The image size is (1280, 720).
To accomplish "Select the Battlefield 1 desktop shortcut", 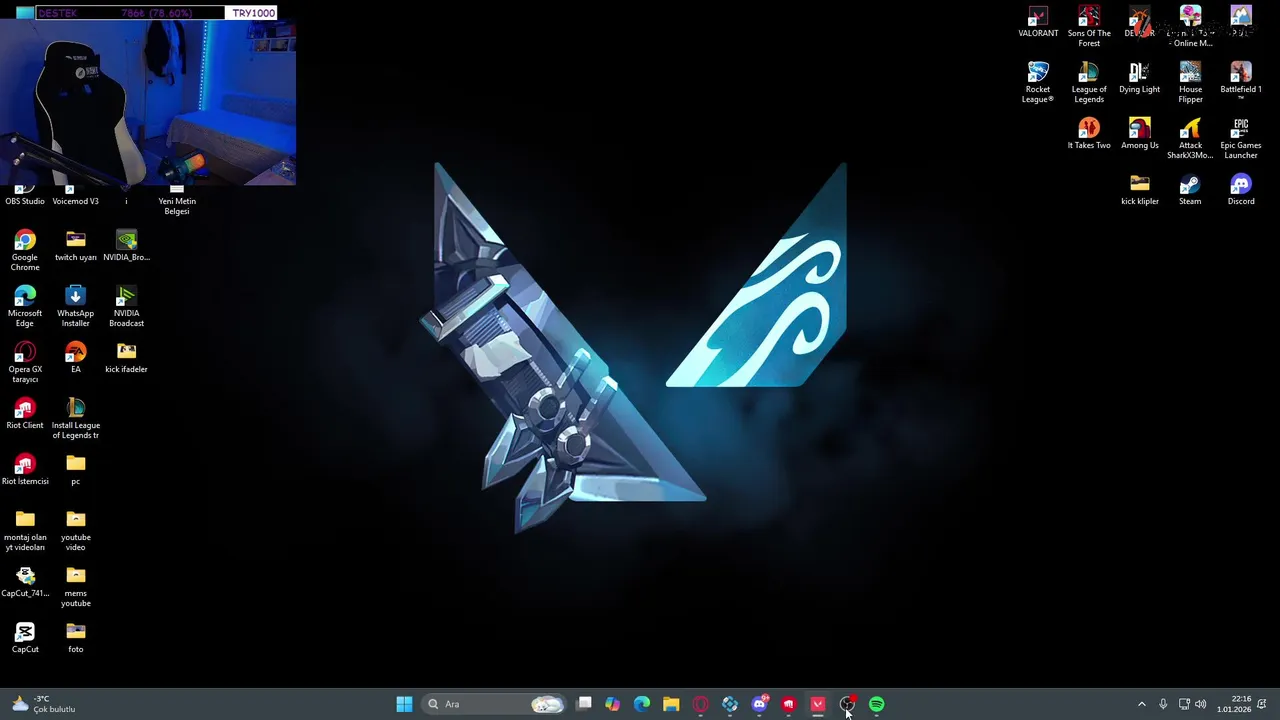I will (1241, 81).
